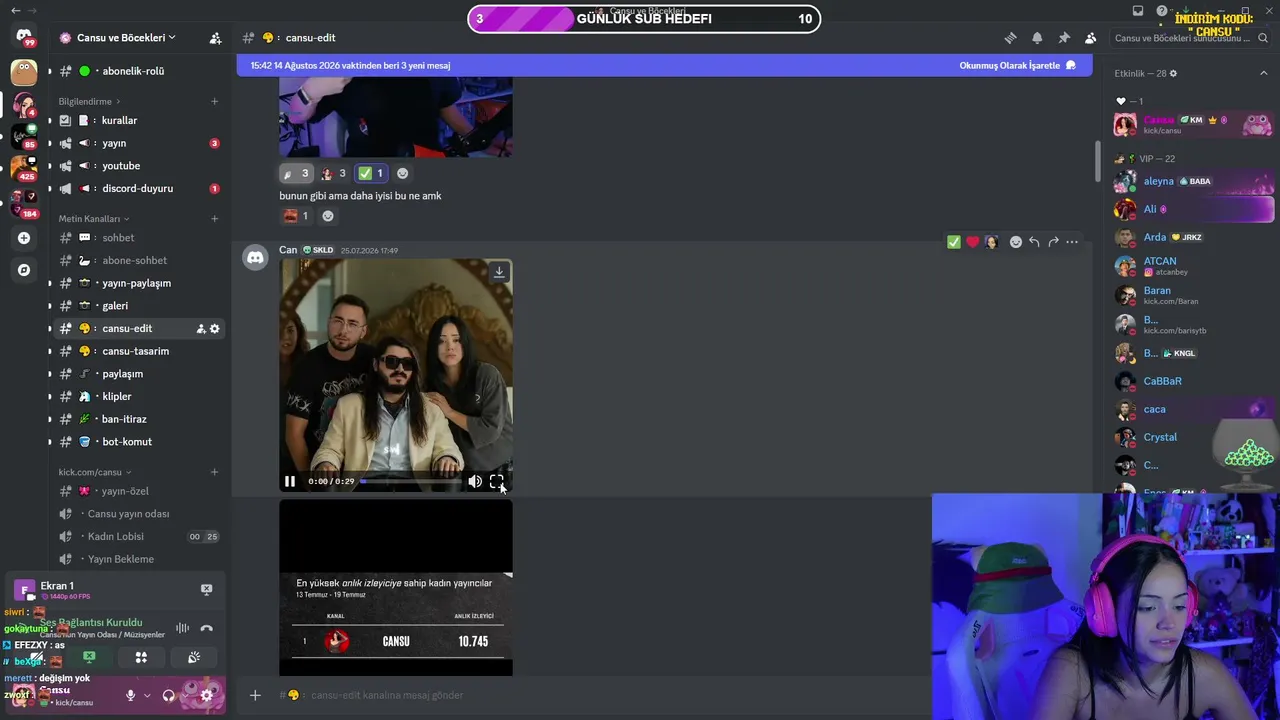Join the Cansu yayın odası voice channel
Image resolution: width=1280 pixels, height=720 pixels.
pos(138,514)
